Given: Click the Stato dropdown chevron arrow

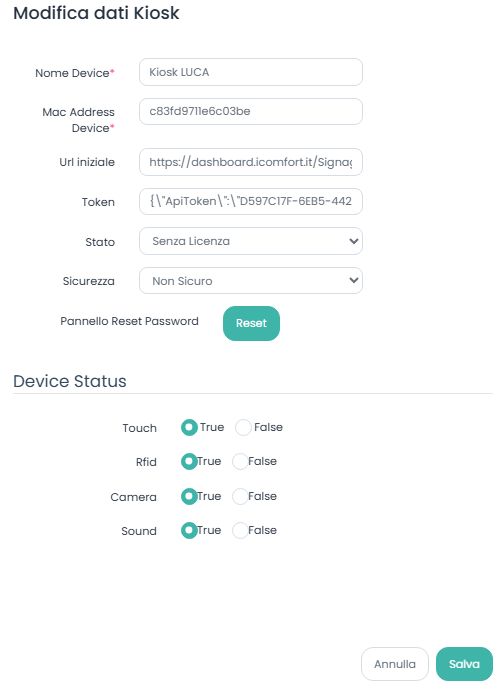Looking at the screenshot, I should click(x=354, y=241).
